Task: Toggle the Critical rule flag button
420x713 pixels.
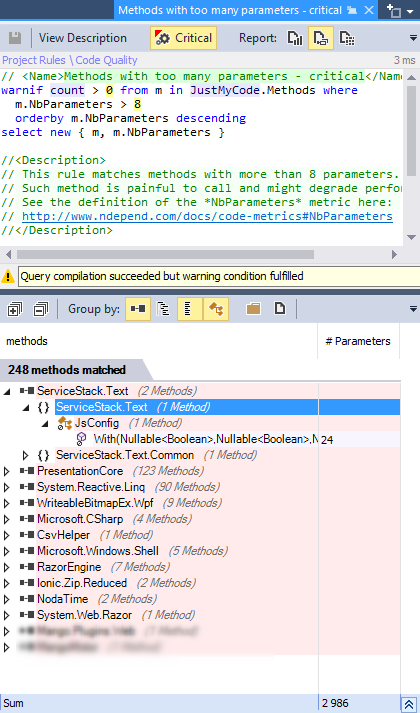Action: coord(184,38)
